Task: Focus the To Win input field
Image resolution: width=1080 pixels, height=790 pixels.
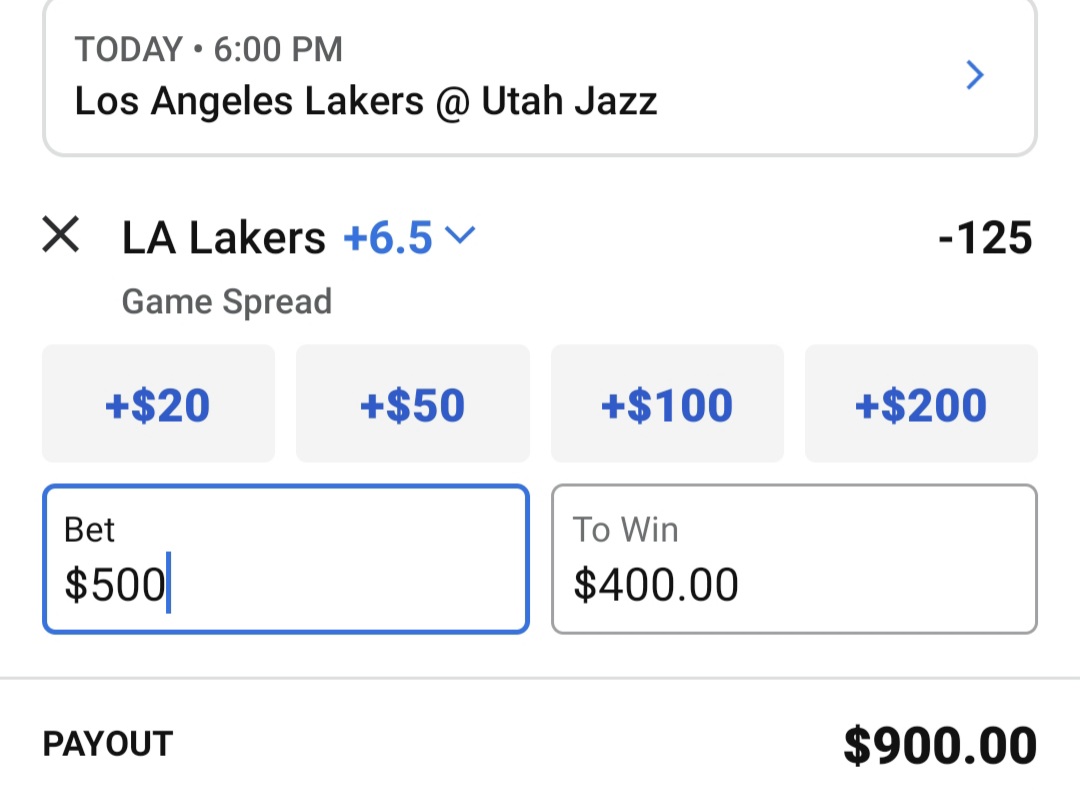Action: pyautogui.click(x=794, y=559)
